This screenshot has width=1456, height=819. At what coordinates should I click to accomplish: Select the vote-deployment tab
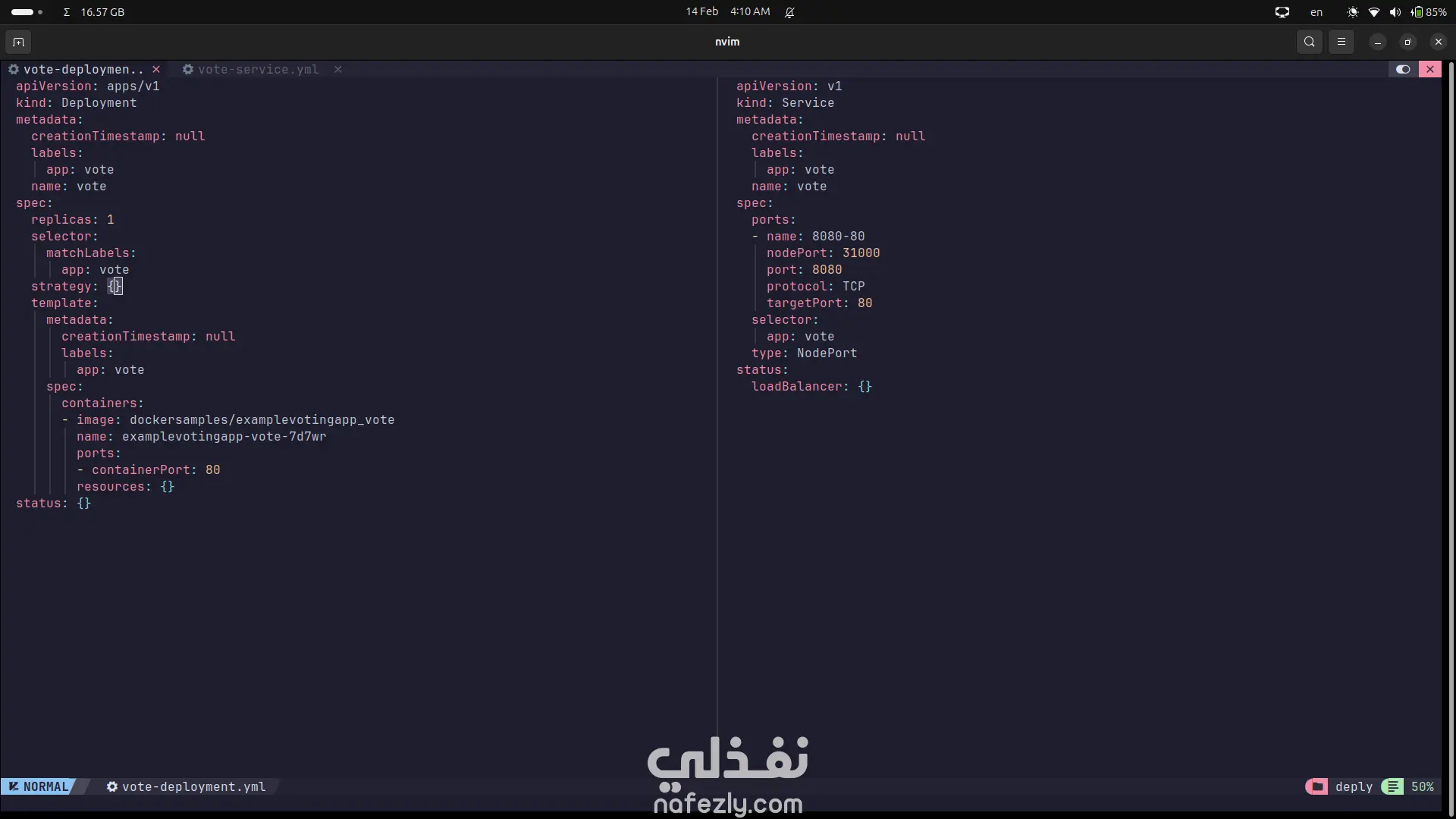click(x=82, y=69)
